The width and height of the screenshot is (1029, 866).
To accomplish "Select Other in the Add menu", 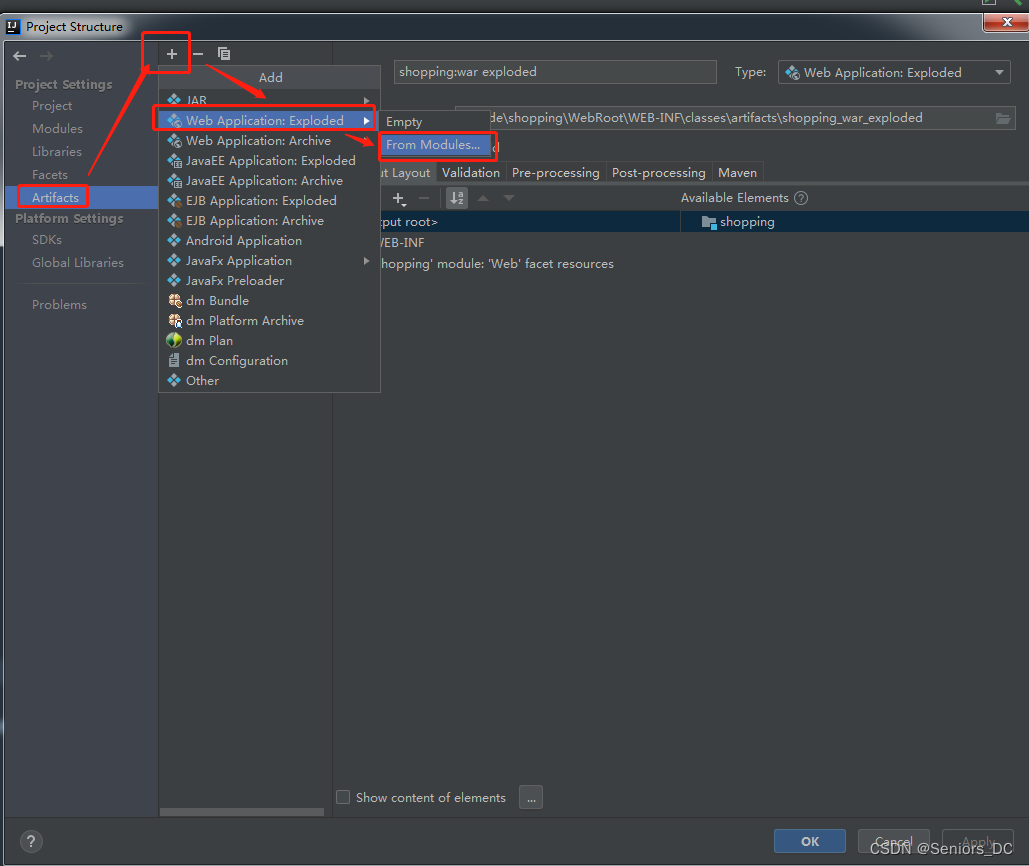I will [269, 381].
